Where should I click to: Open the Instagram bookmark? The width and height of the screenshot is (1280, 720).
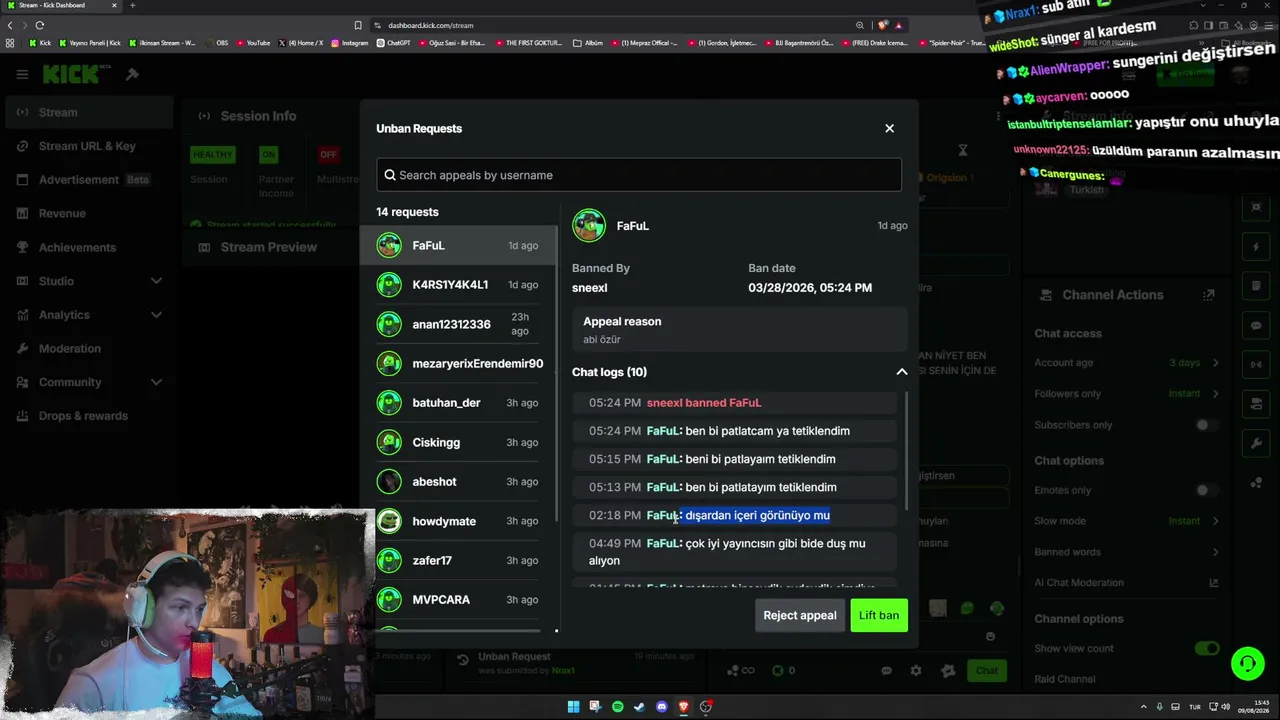pyautogui.click(x=349, y=43)
